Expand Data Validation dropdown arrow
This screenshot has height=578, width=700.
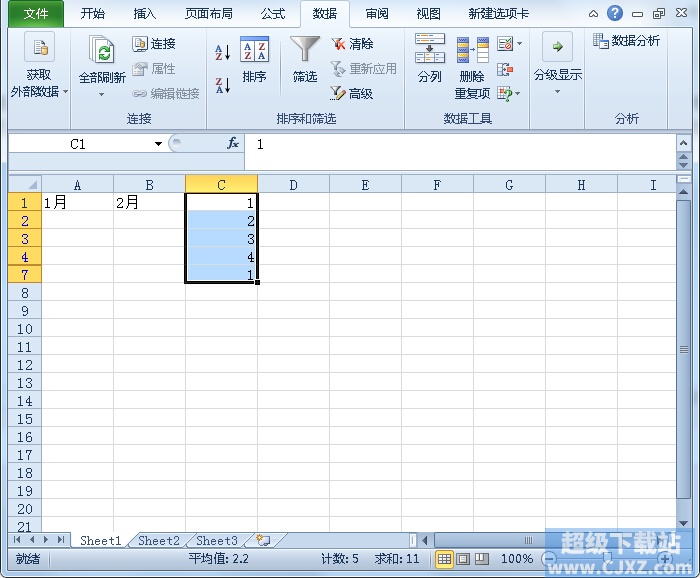519,44
